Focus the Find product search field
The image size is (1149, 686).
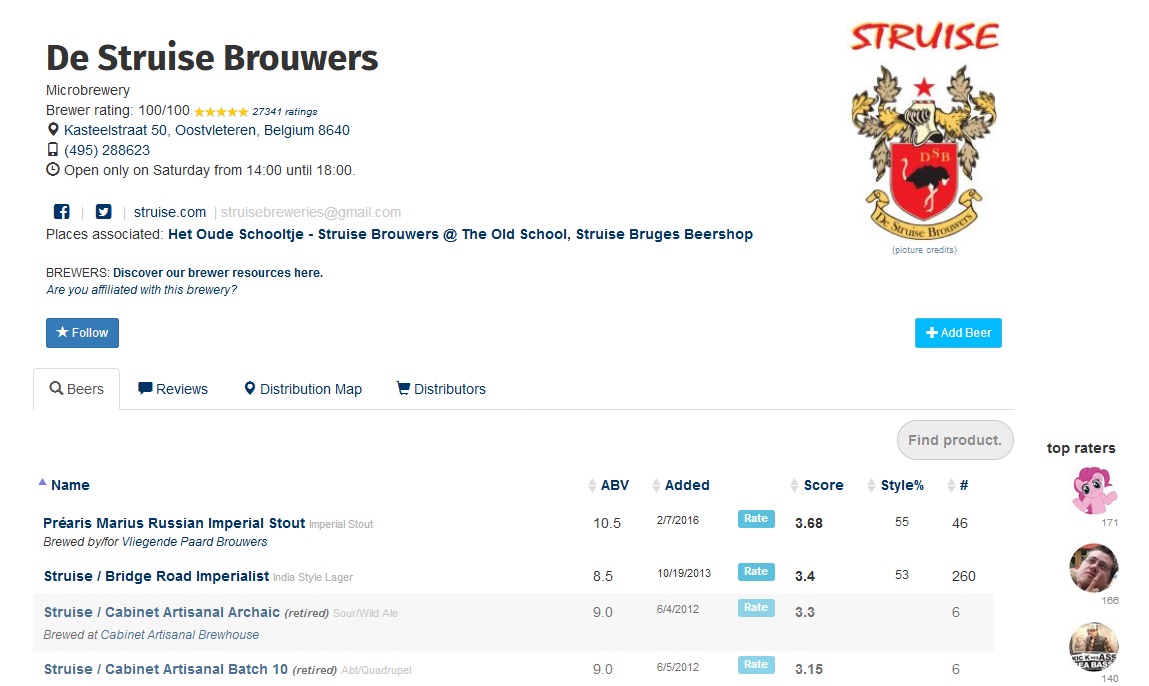[x=955, y=440]
